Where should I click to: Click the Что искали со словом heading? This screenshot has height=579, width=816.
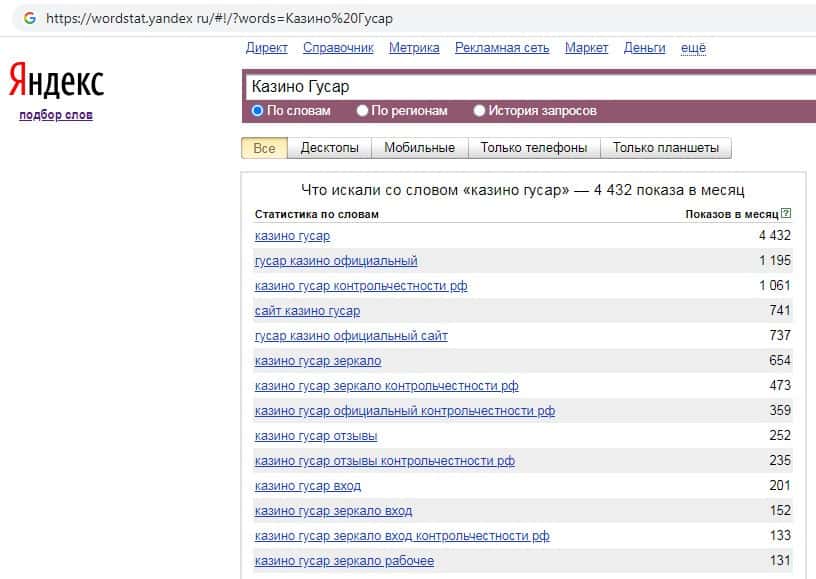(522, 190)
